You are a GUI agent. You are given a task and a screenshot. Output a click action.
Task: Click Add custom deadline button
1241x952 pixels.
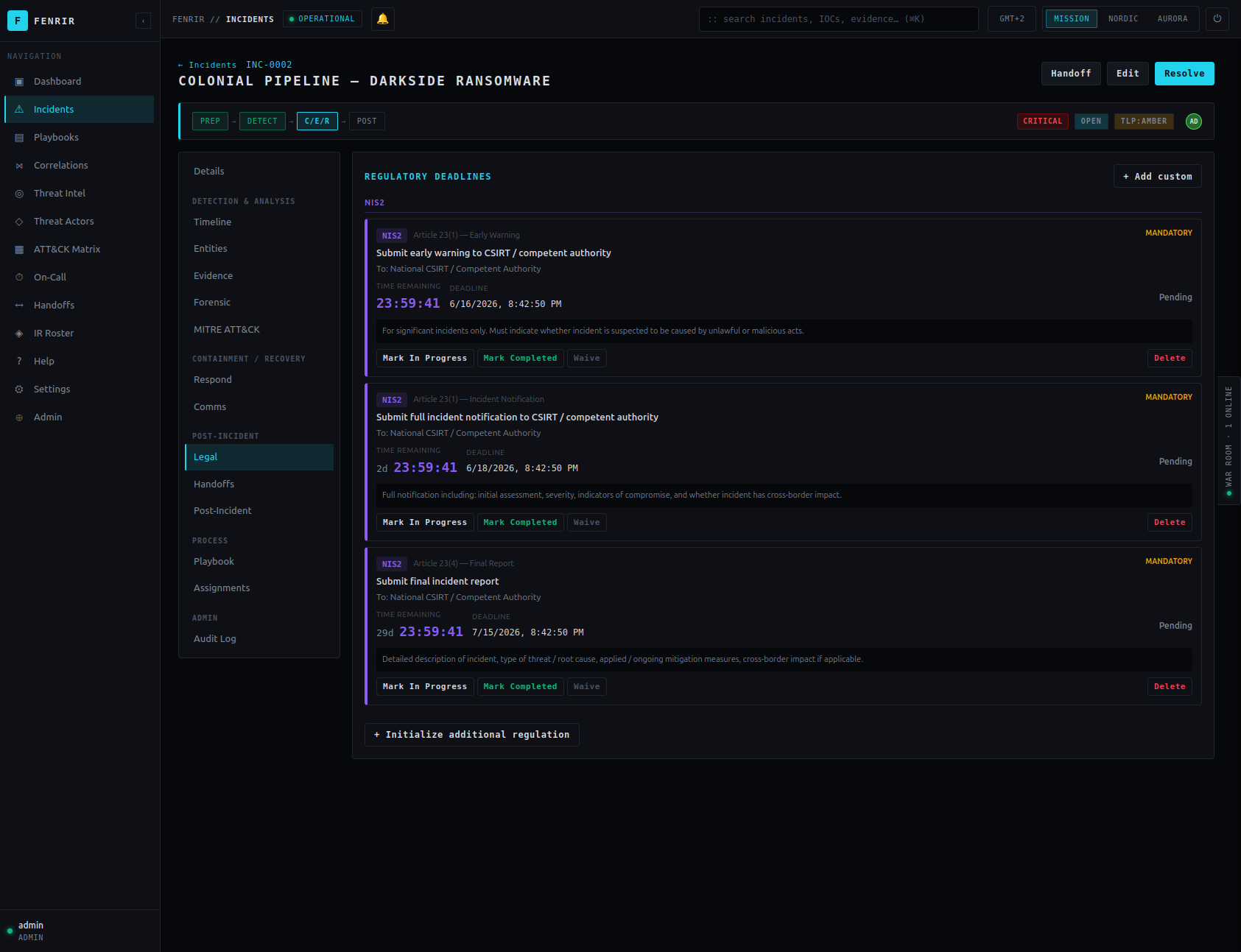(x=1158, y=177)
